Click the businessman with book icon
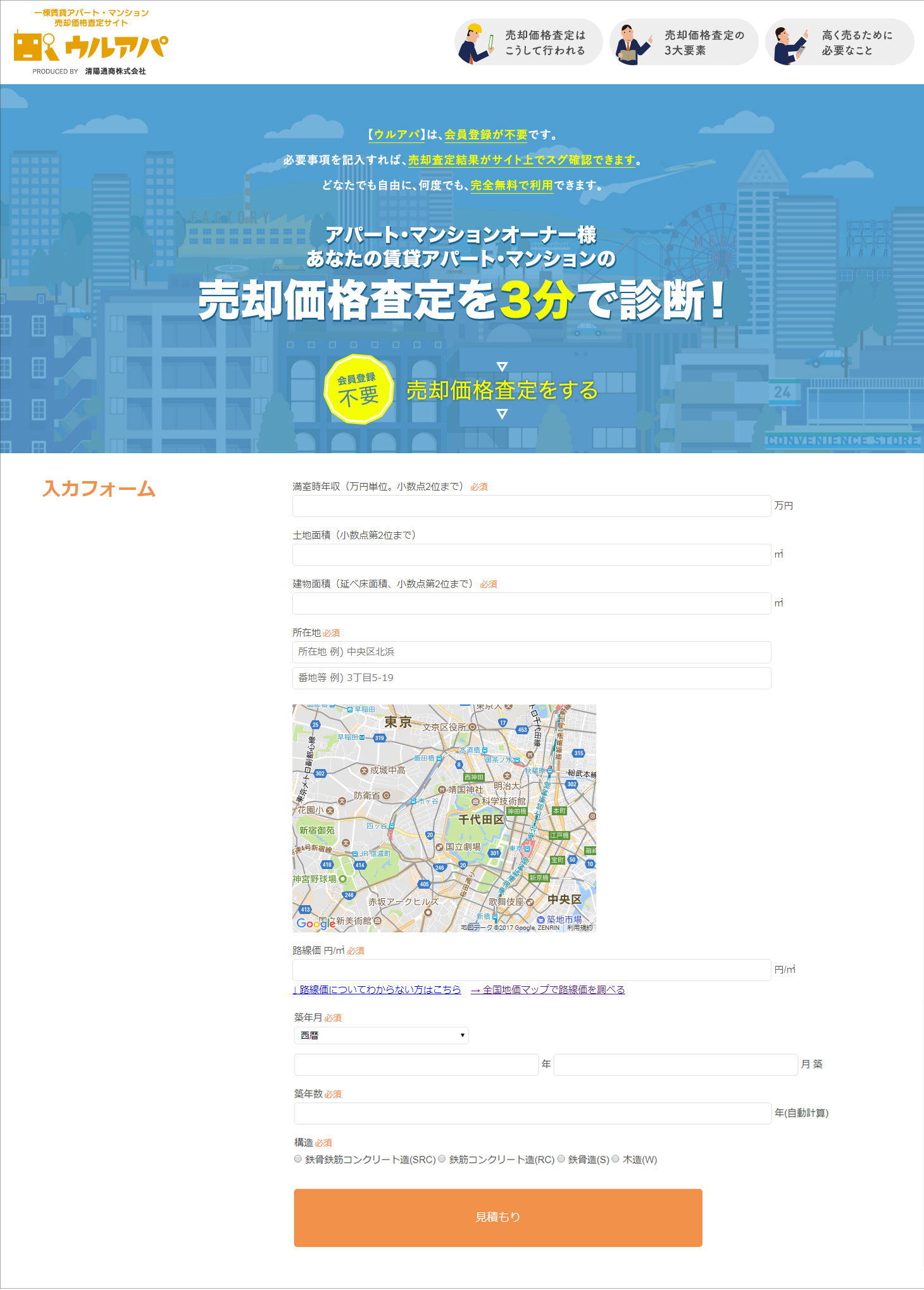The height and width of the screenshot is (1290, 924). click(633, 44)
